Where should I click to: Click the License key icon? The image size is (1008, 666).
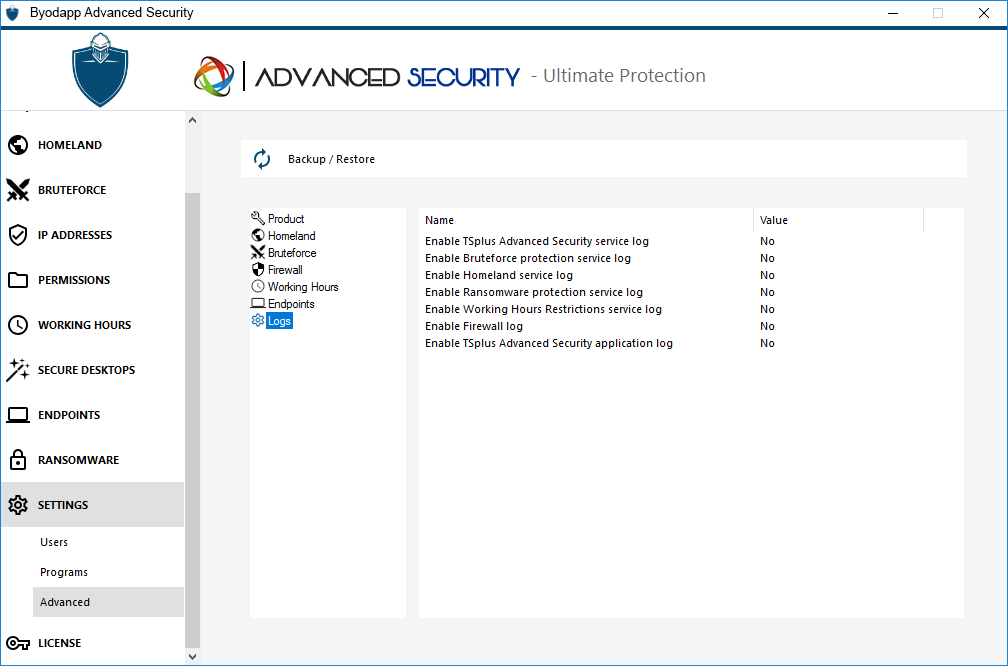click(x=18, y=644)
